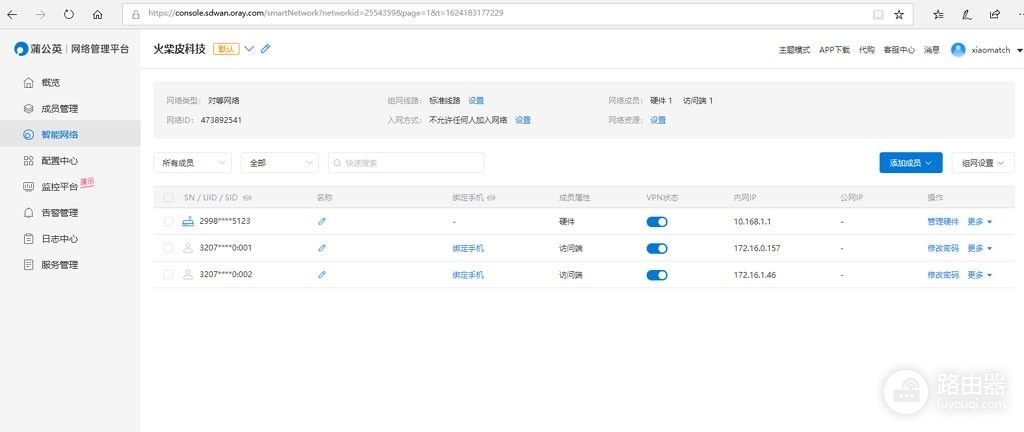This screenshot has width=1024, height=432.
Task: Select the checkbox for 3207****0:001
Action: tap(168, 248)
